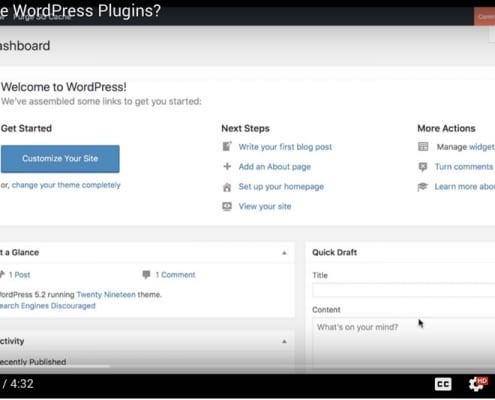The image size is (495, 400).
Task: Click the Recently Published text
Action: tap(33, 362)
